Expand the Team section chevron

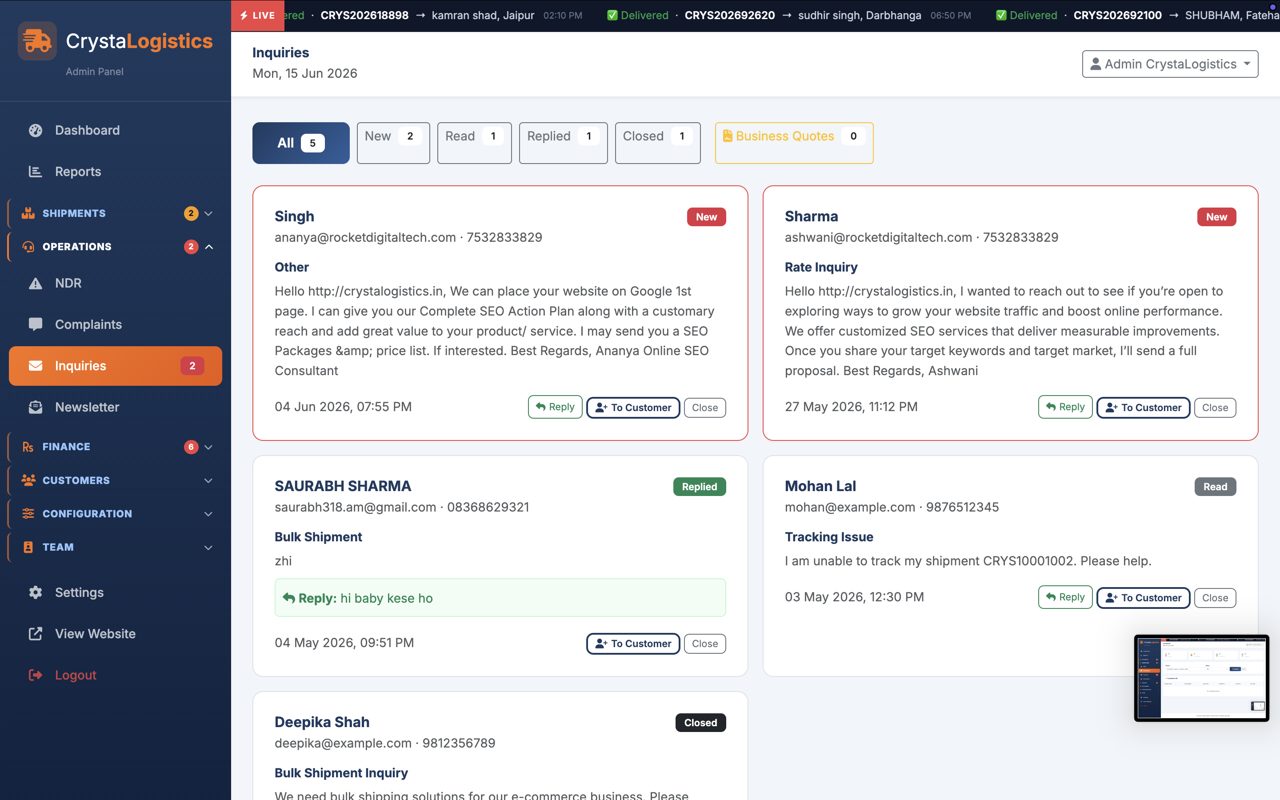click(209, 547)
